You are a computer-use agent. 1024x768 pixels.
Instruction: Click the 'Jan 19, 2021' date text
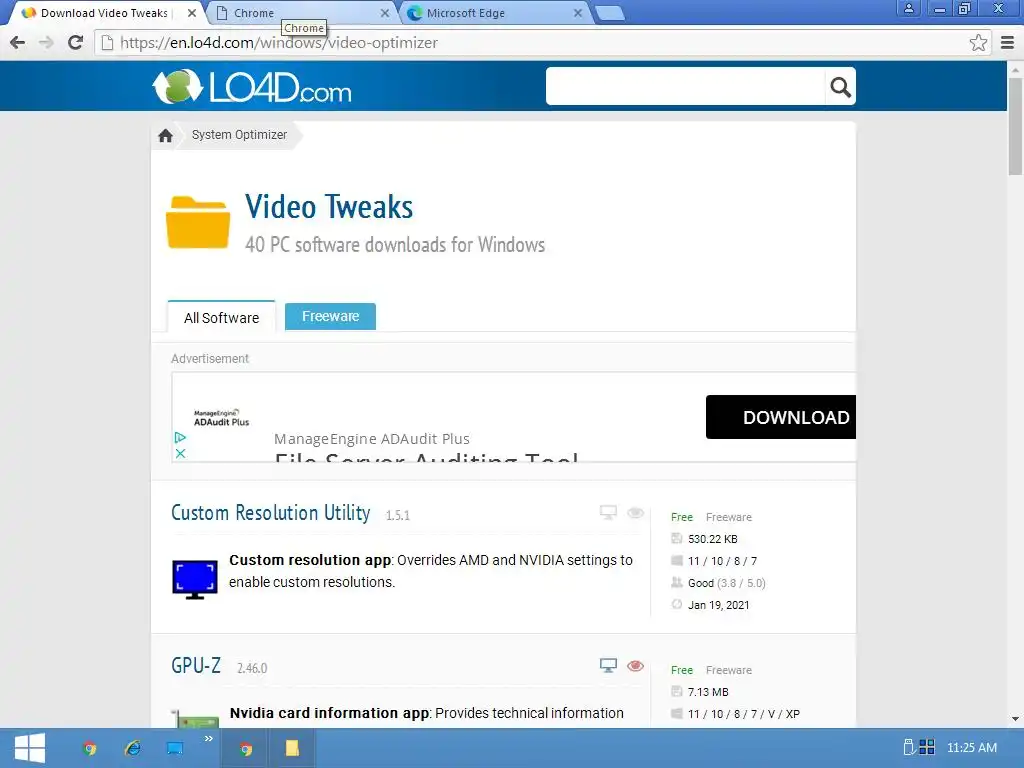(x=718, y=605)
